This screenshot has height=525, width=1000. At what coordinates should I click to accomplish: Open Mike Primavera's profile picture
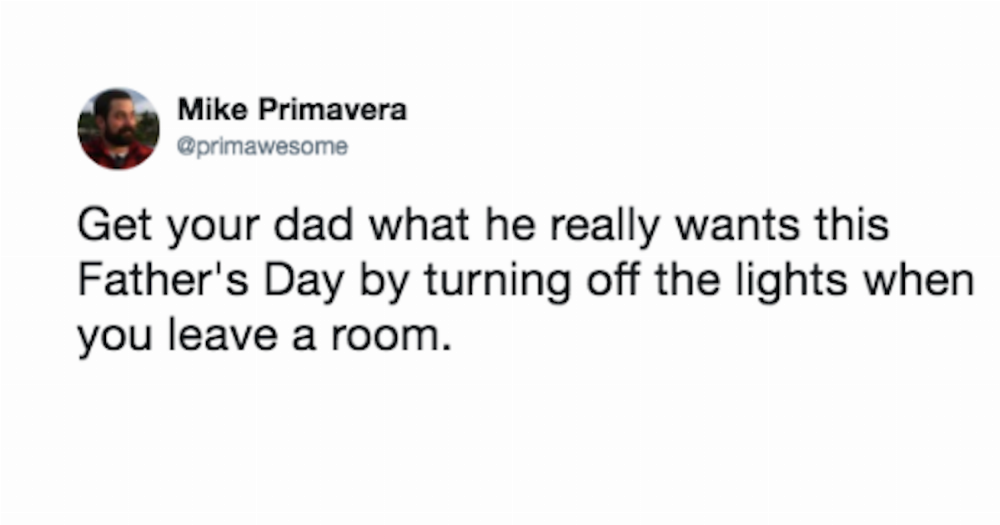tap(119, 128)
